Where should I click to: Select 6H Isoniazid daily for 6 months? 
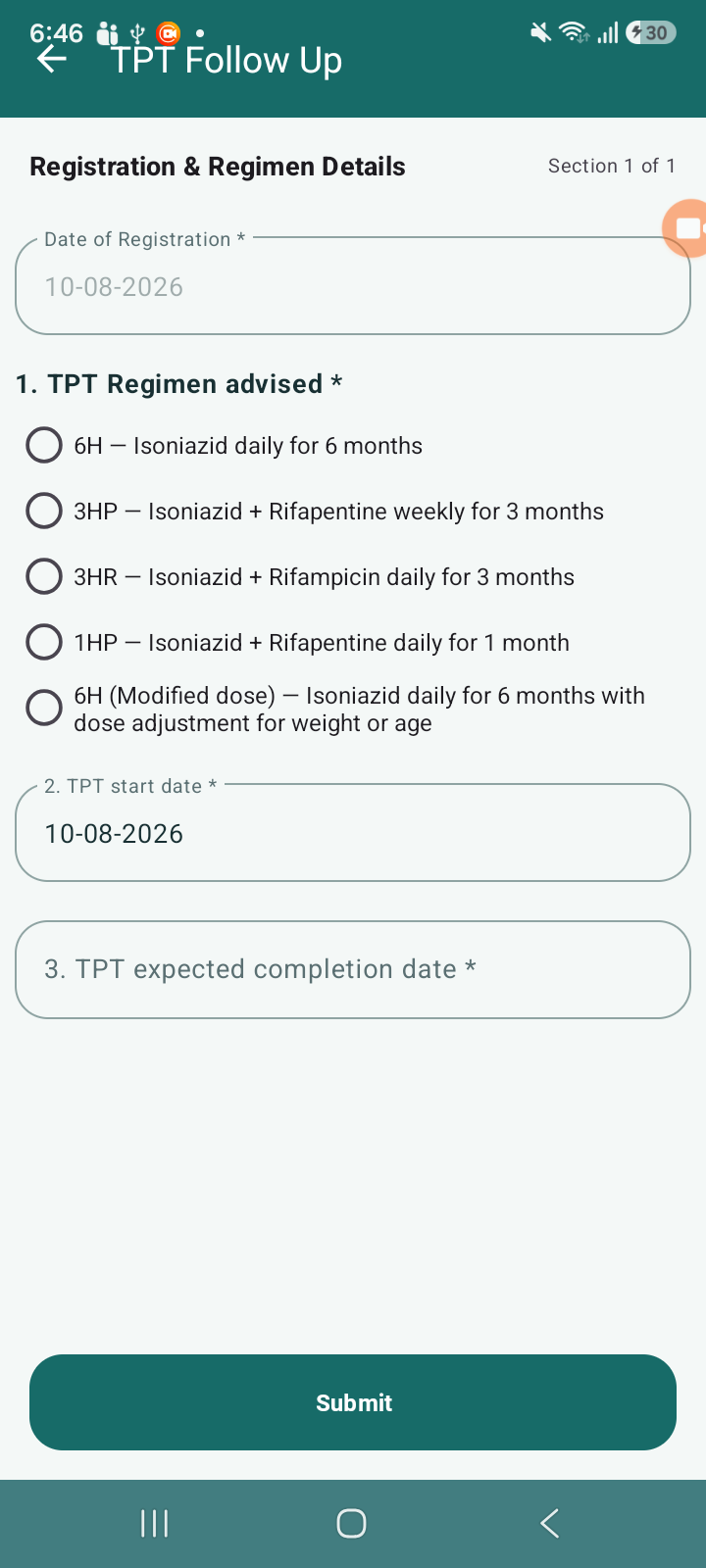coord(225,445)
